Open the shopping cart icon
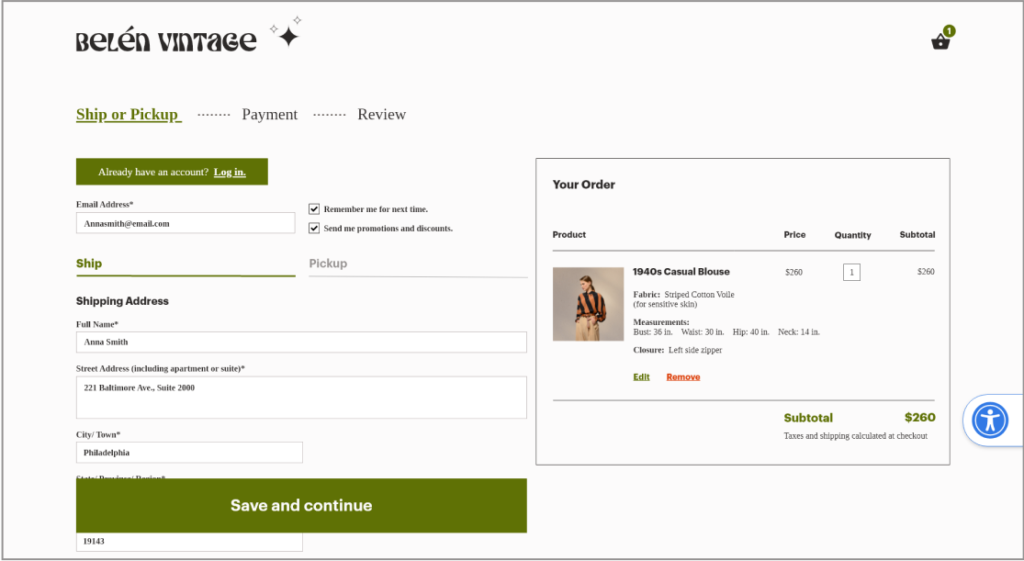Screen dimensions: 1024x561 [940, 41]
